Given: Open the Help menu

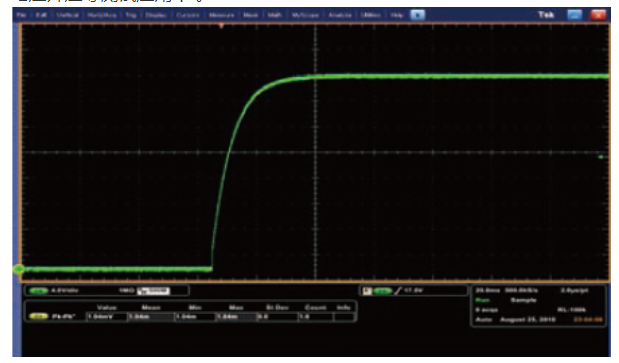Looking at the screenshot, I should pyautogui.click(x=397, y=15).
